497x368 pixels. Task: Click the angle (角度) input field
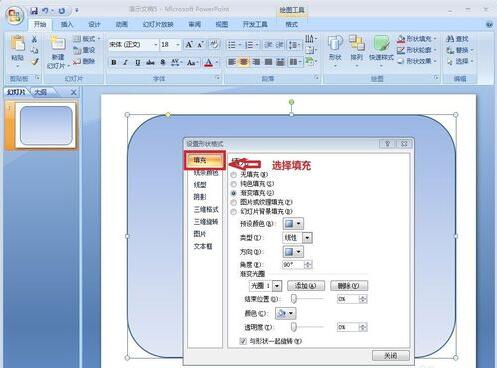(293, 265)
